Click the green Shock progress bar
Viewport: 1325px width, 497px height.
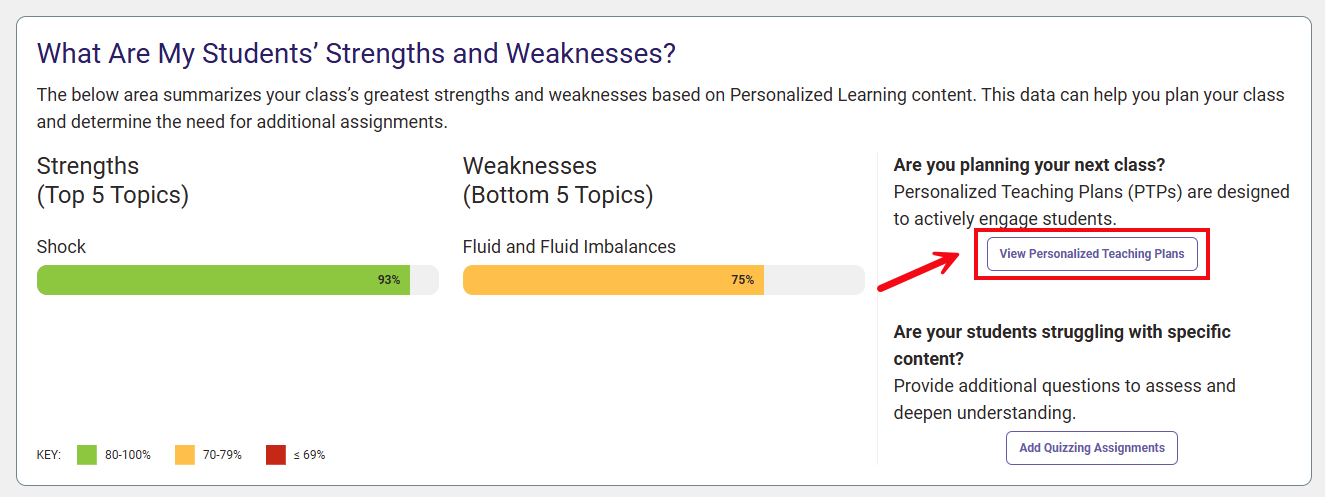[222, 280]
